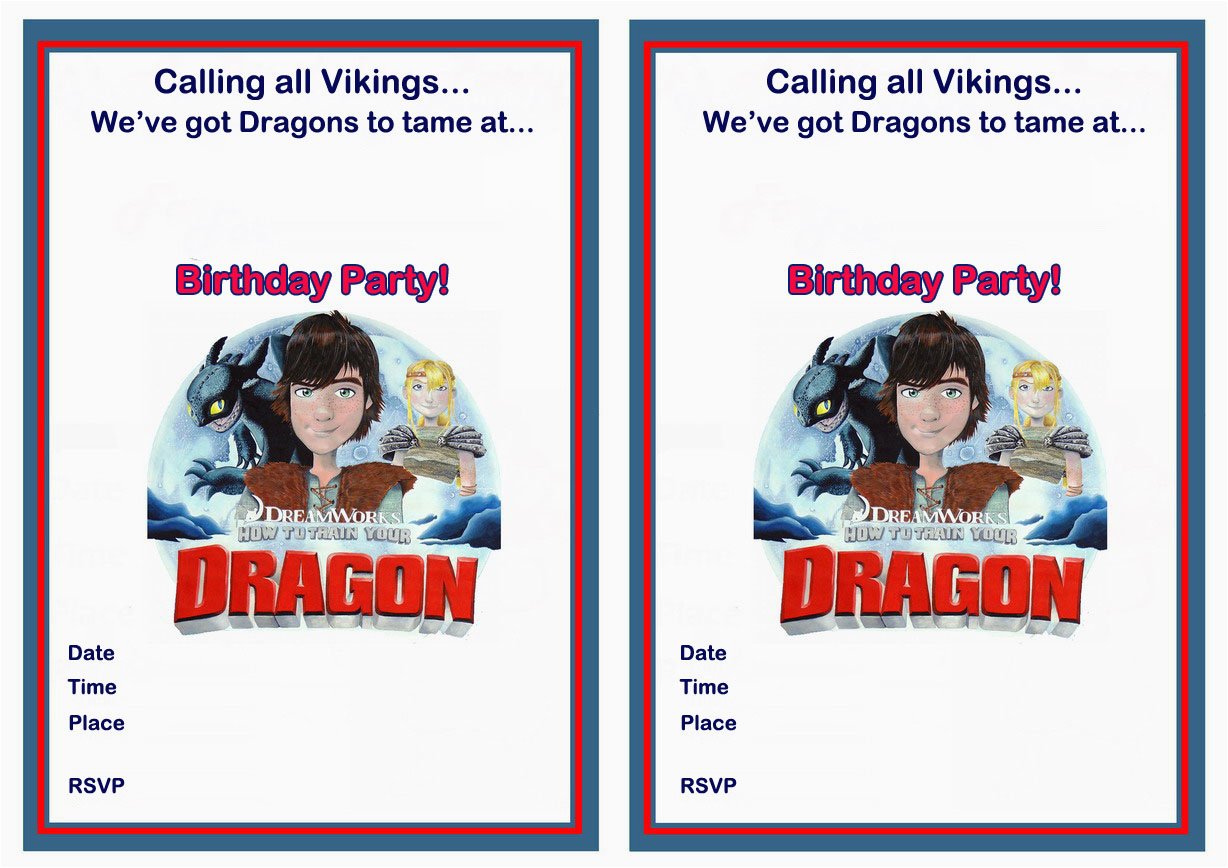Click 'Calling all Vikings...' on left invitation
This screenshot has width=1228, height=868.
(x=312, y=82)
